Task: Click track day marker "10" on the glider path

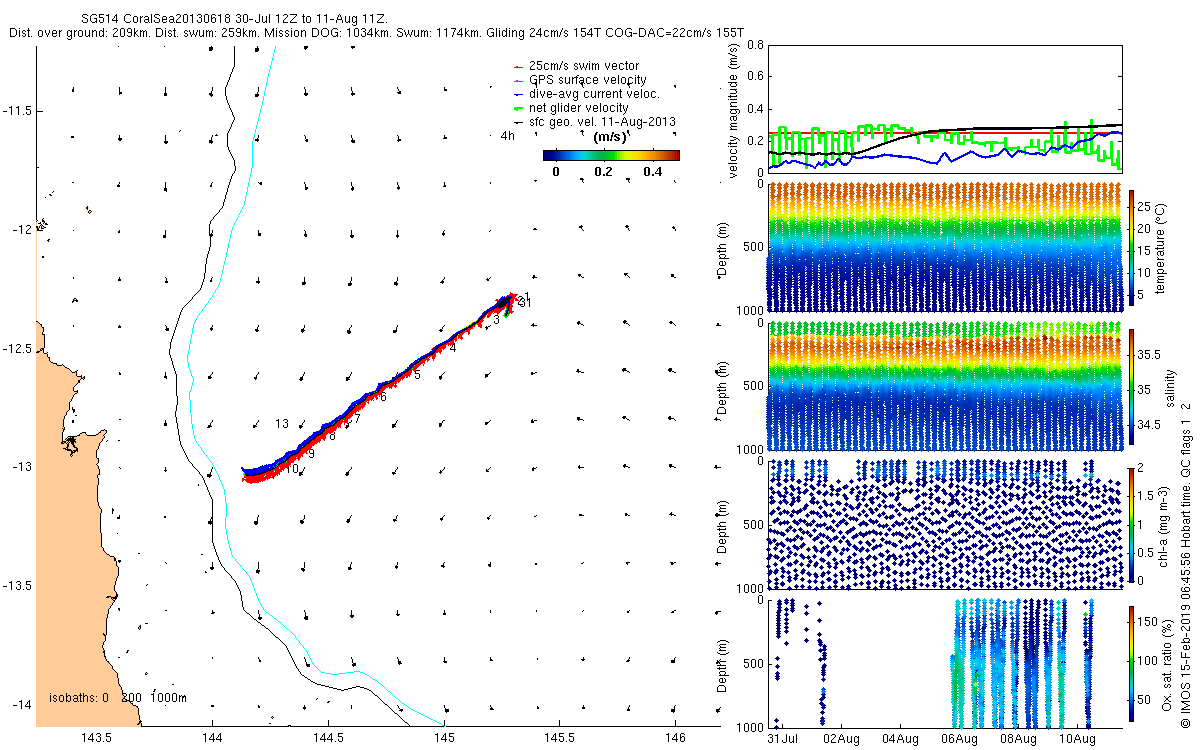Action: [x=292, y=469]
